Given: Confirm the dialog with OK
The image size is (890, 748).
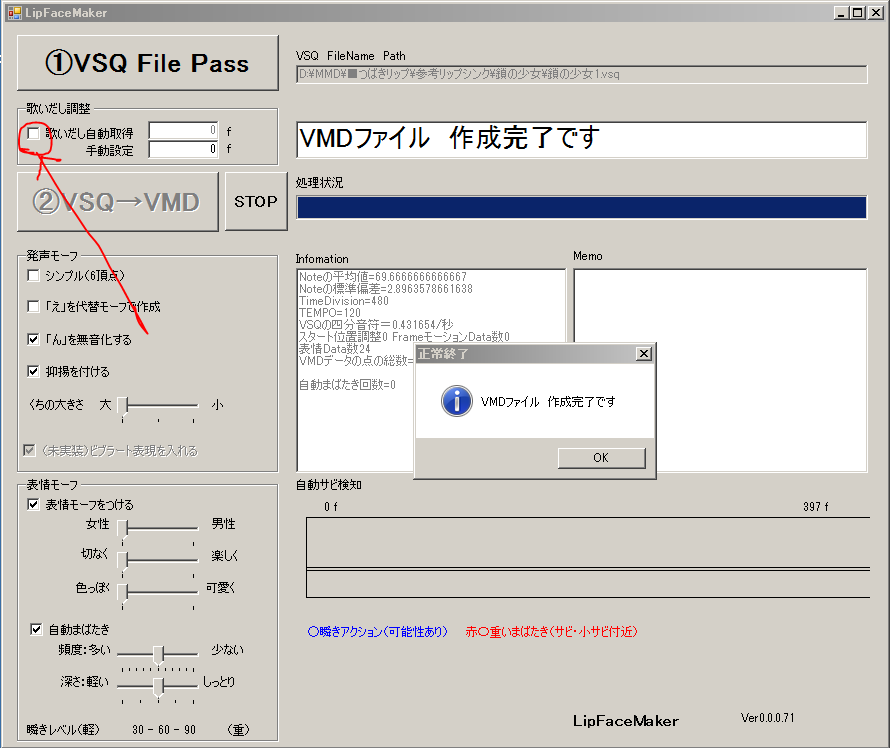Looking at the screenshot, I should [x=601, y=458].
